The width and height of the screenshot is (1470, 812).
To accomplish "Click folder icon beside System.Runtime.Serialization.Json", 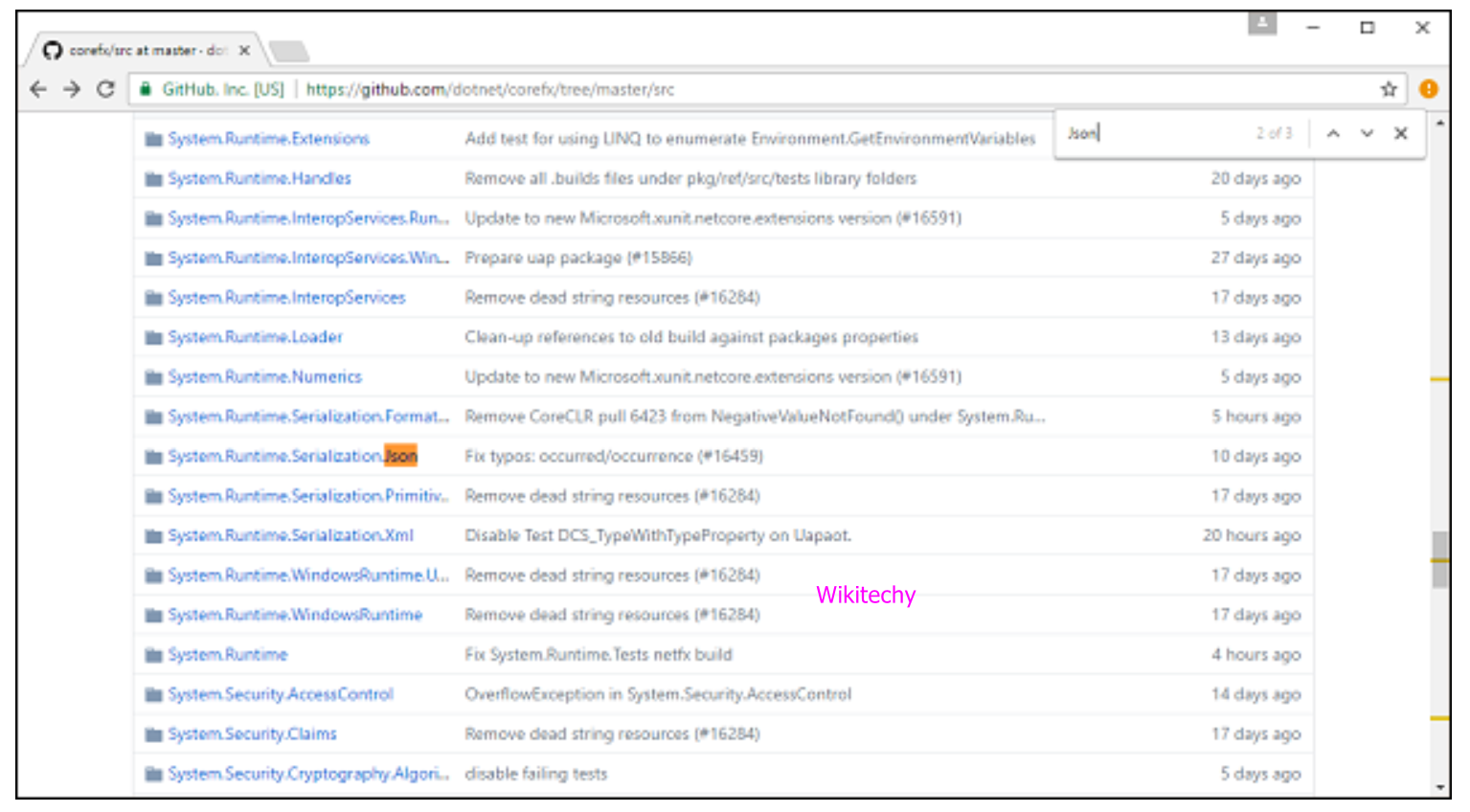I will [153, 457].
